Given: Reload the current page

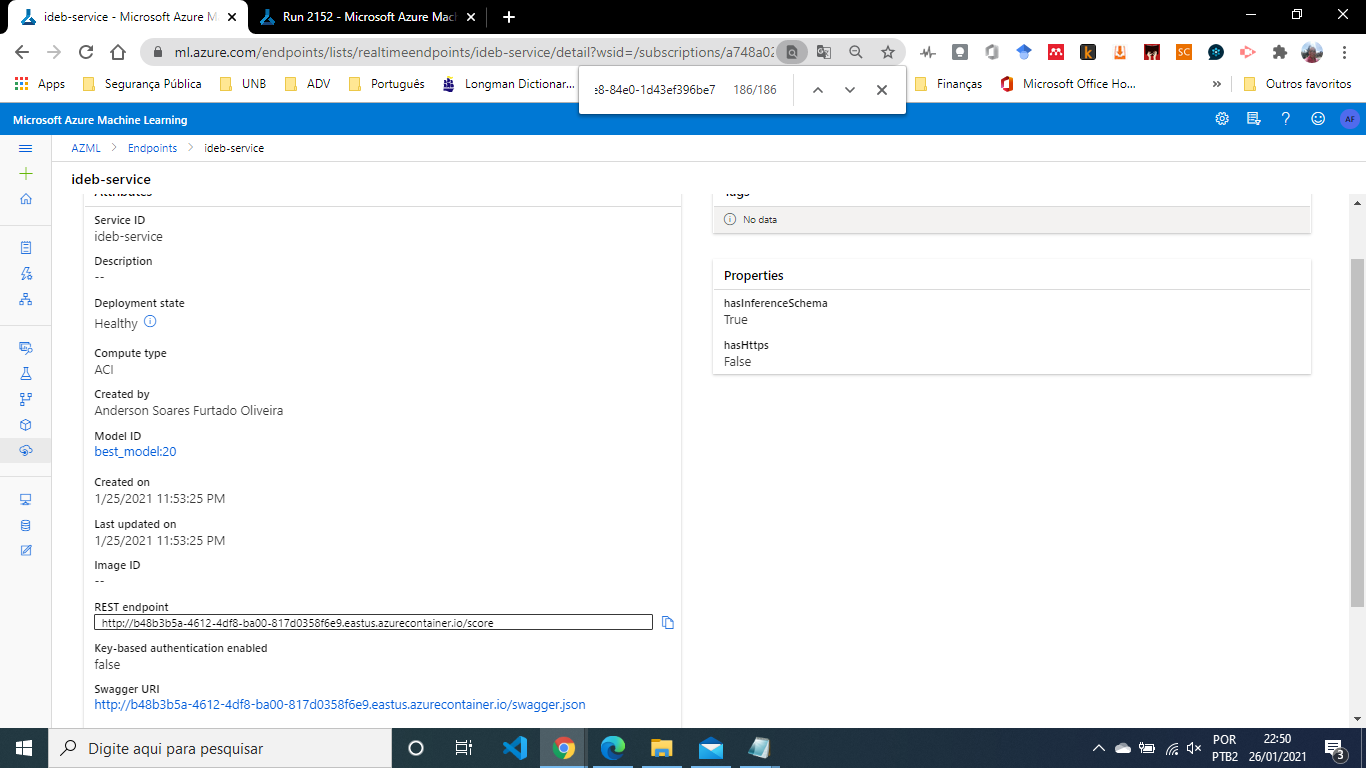Looking at the screenshot, I should click(86, 52).
